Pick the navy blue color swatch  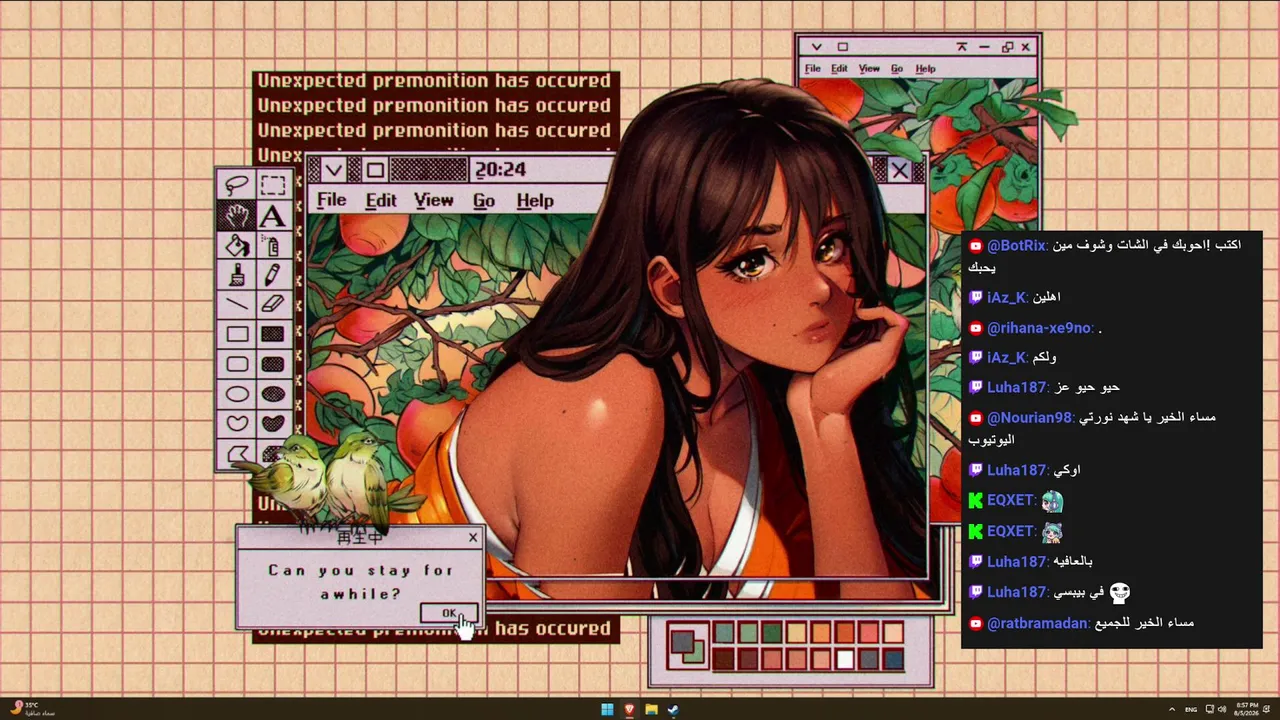(x=893, y=659)
